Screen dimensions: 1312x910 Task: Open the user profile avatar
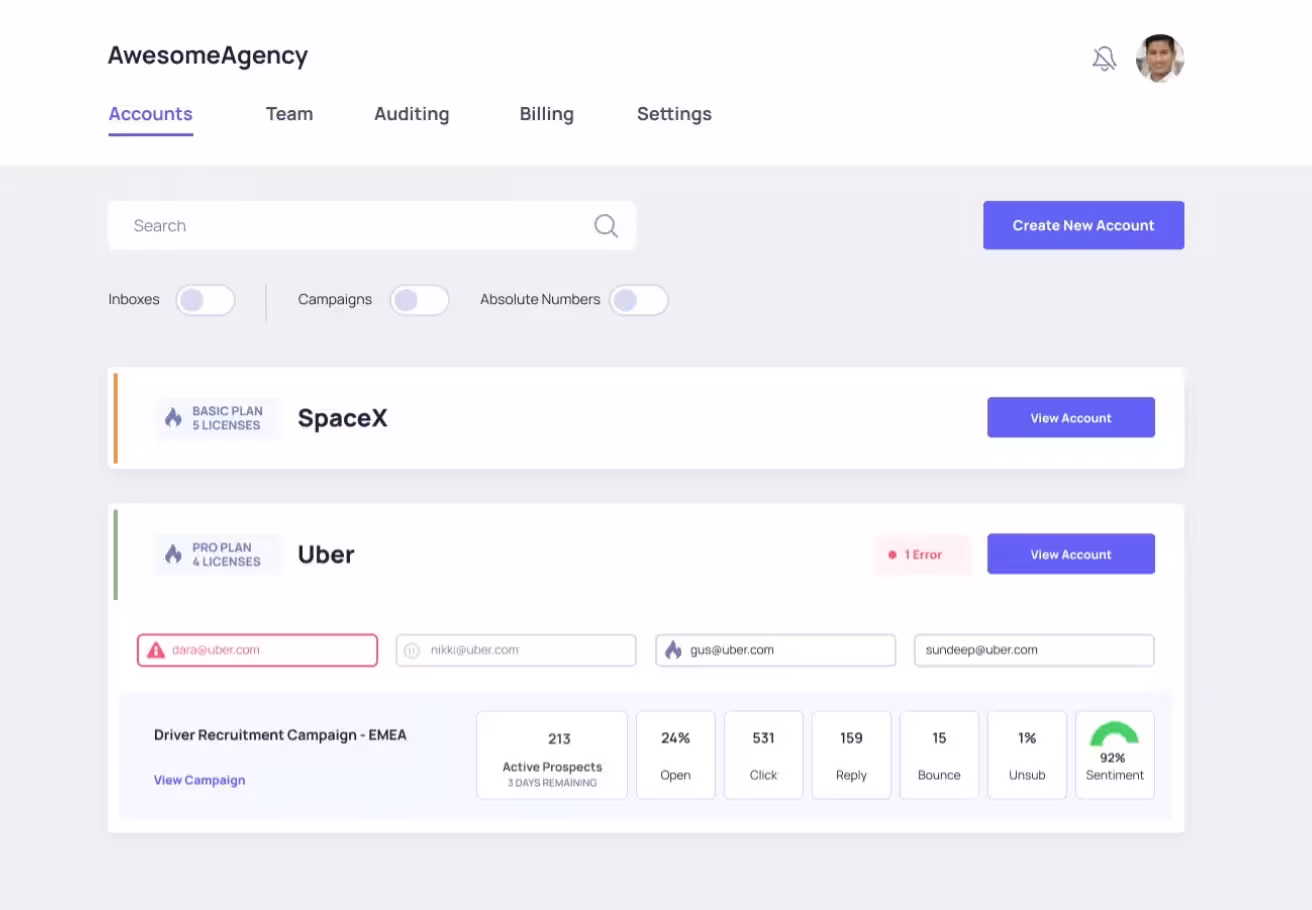pos(1160,59)
